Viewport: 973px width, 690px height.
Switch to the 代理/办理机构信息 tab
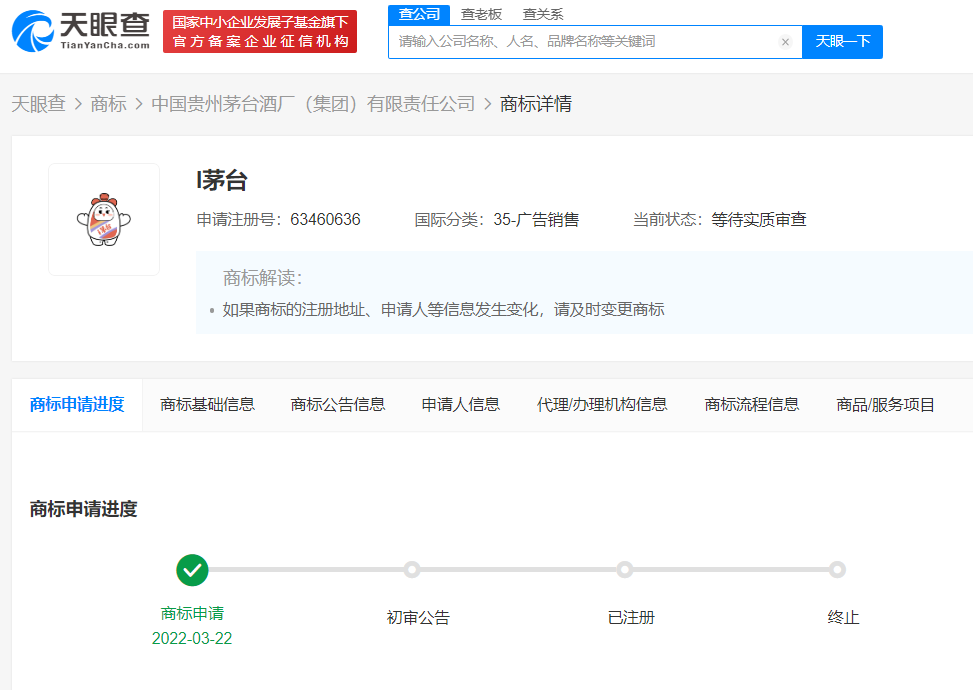pyautogui.click(x=602, y=405)
